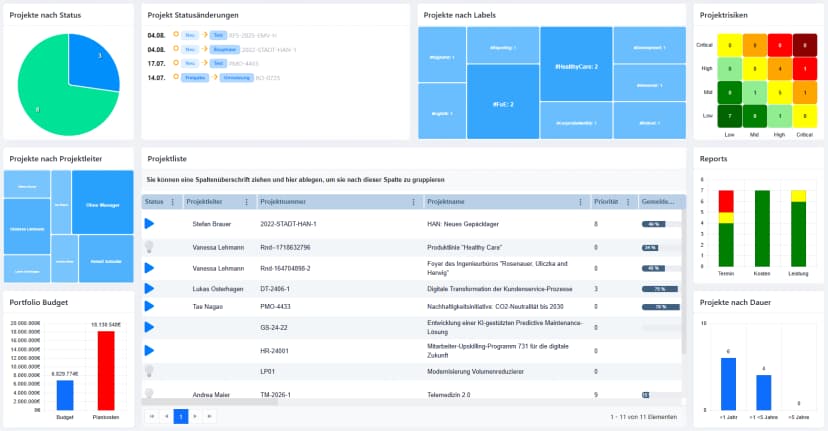Click the 'Stefan Brauer' cell
828x431 pixels.
(212, 224)
